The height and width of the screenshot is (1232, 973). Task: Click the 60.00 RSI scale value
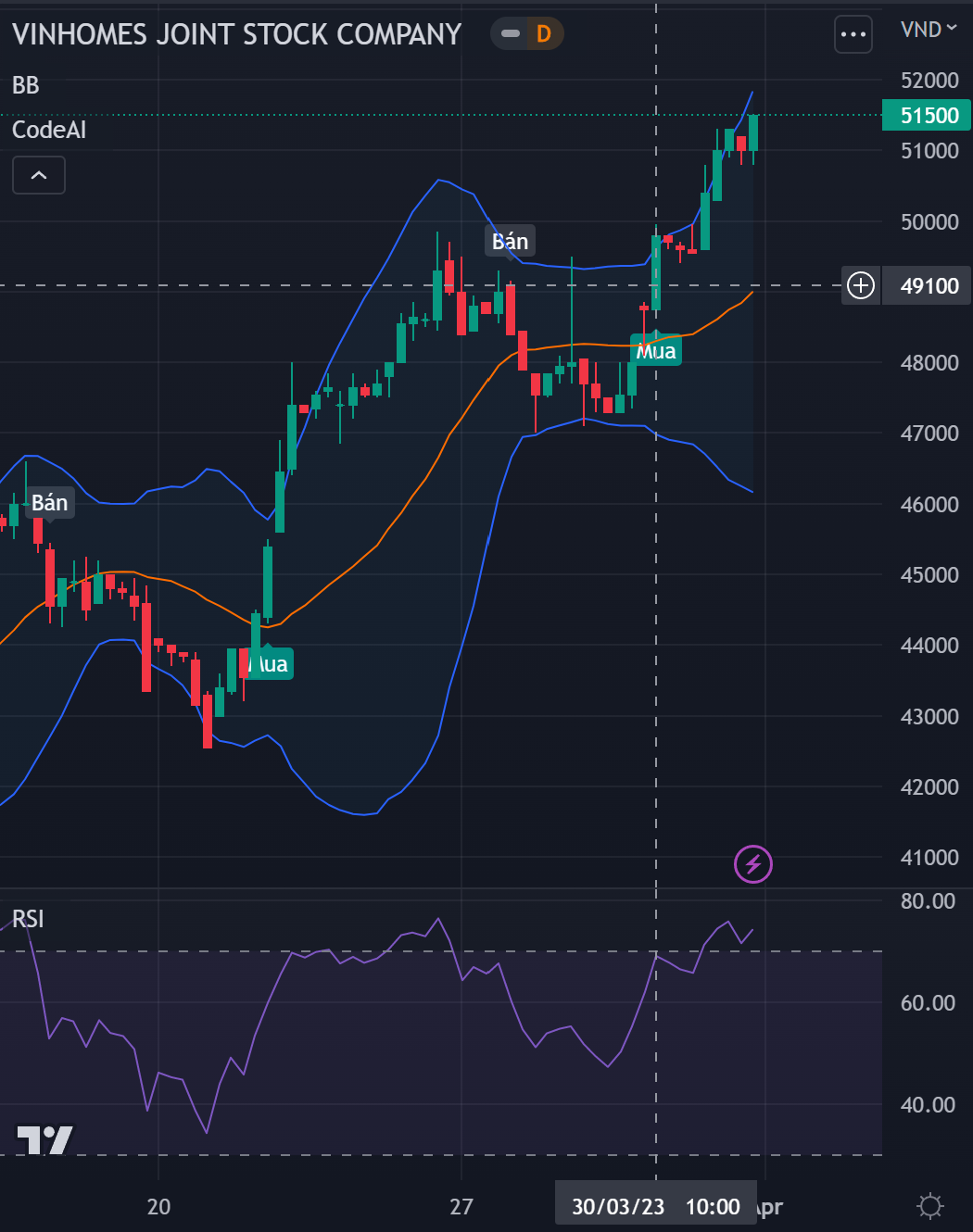928,1003
